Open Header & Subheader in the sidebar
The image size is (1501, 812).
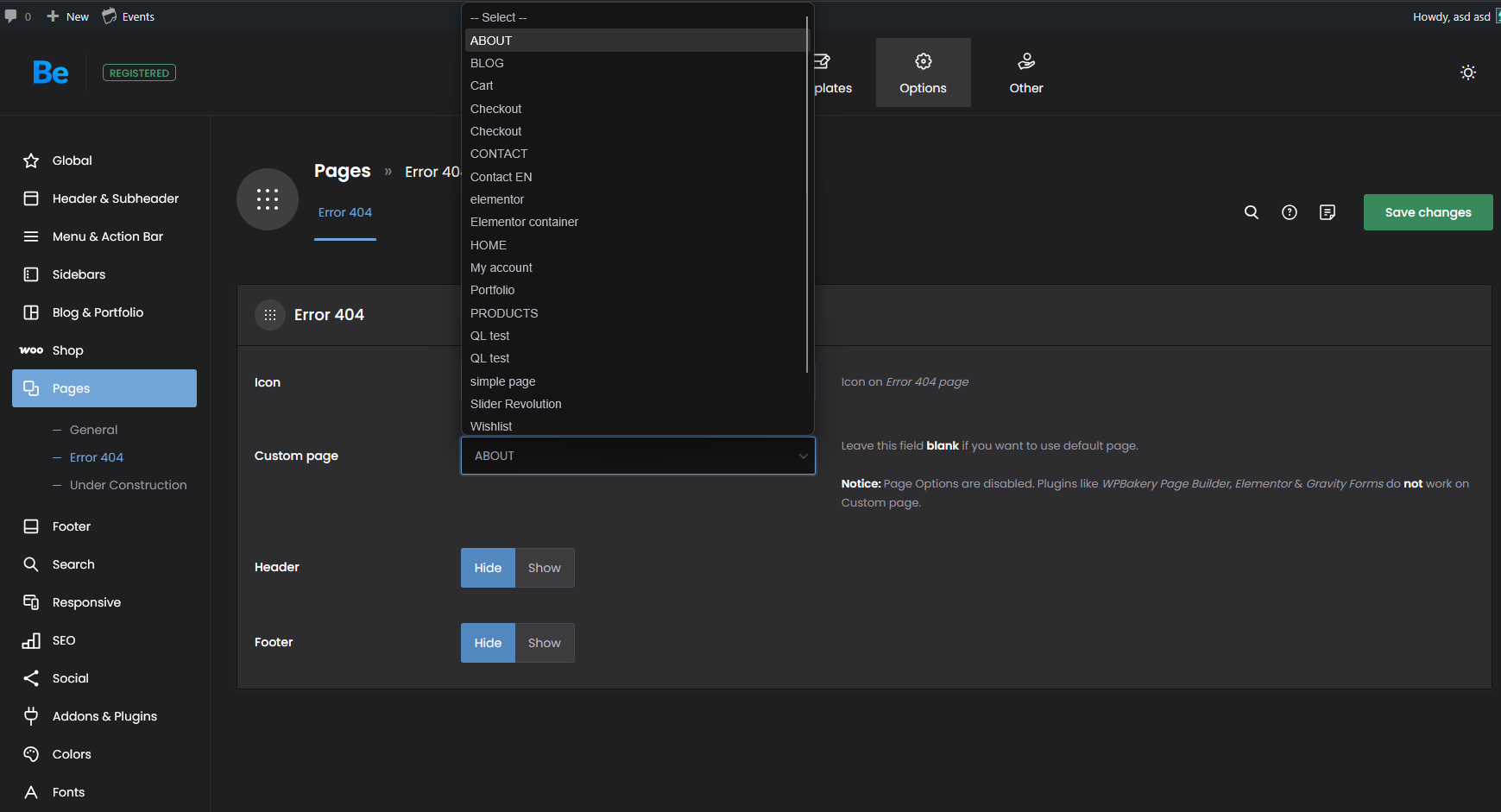coord(115,198)
